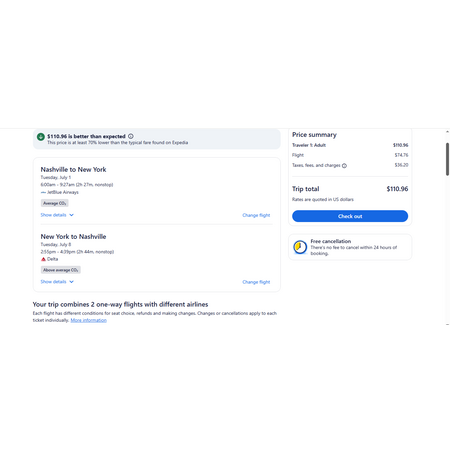Click the info icon beside better than expected
This screenshot has width=450, height=450.
[x=131, y=136]
